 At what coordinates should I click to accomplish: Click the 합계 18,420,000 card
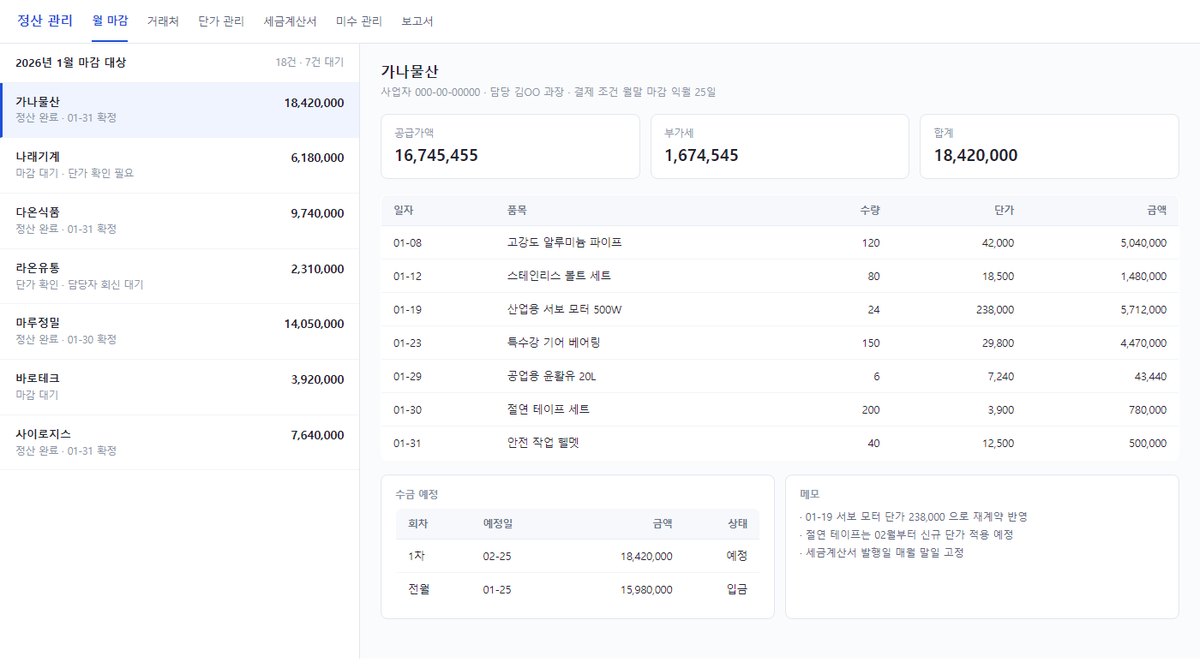(1049, 146)
